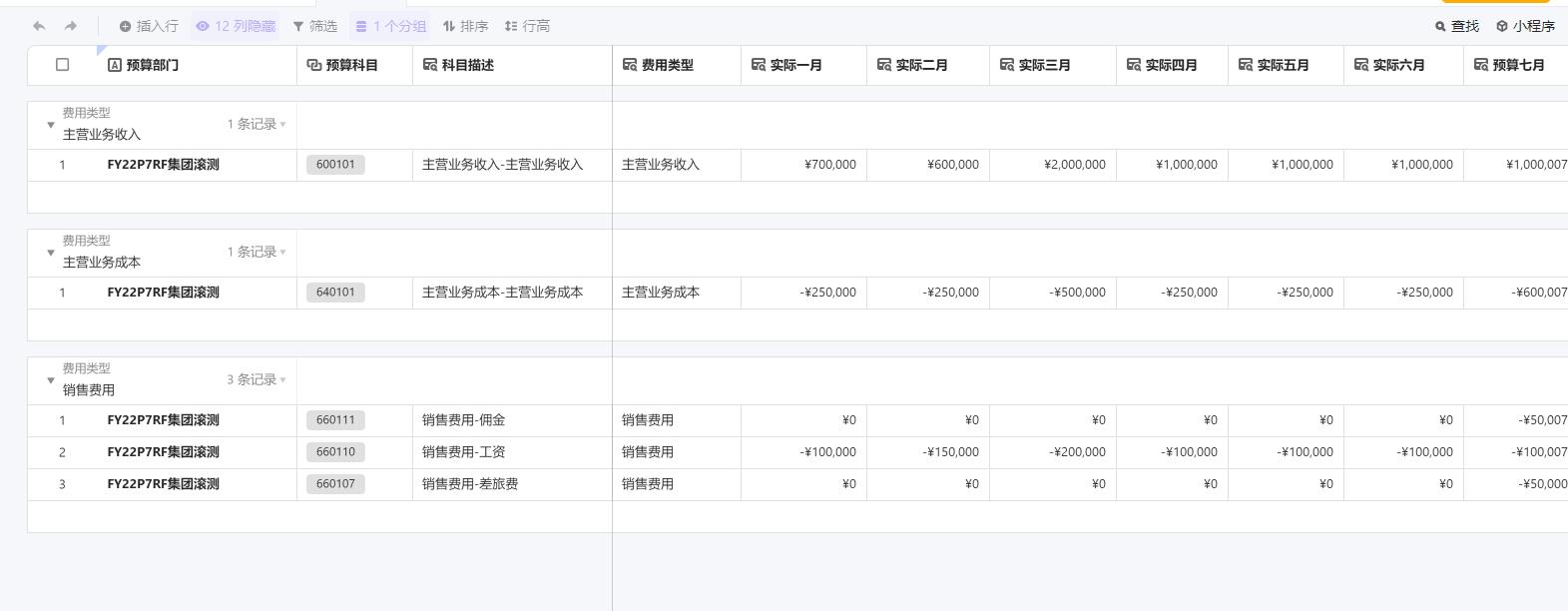This screenshot has height=611, width=1568.
Task: Click the 640101 account code tag
Action: [x=335, y=293]
